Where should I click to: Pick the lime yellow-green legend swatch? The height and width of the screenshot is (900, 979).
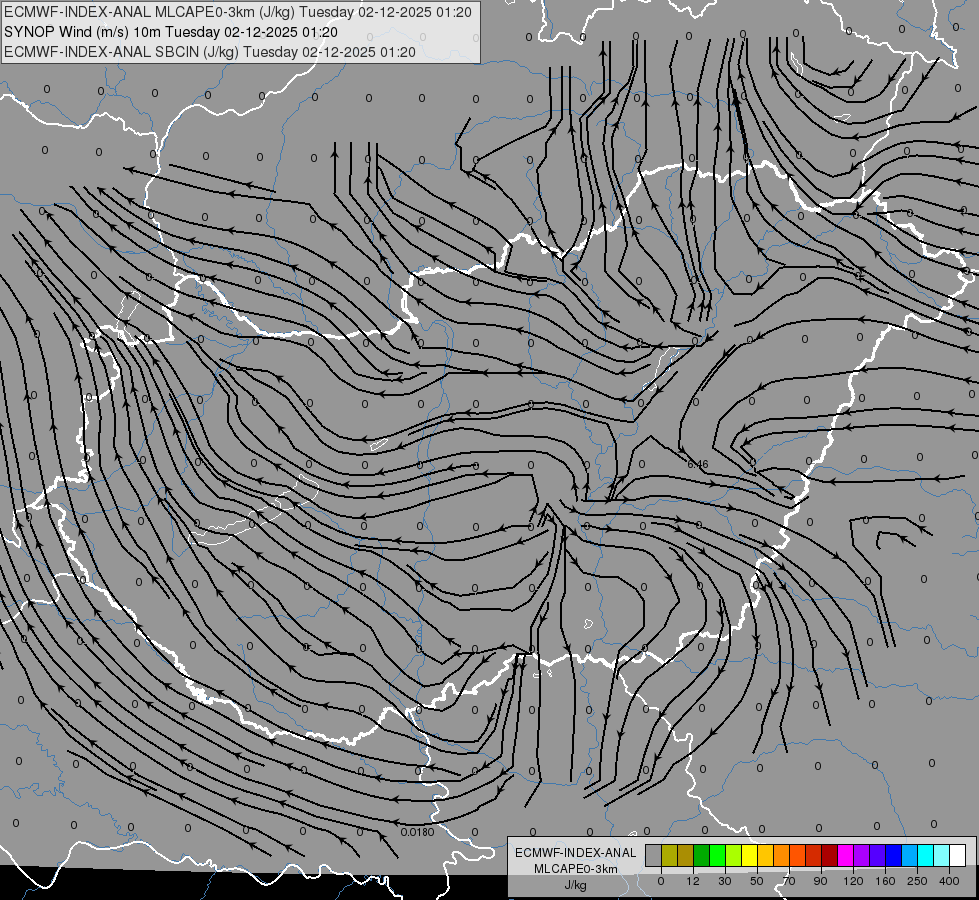click(x=734, y=856)
